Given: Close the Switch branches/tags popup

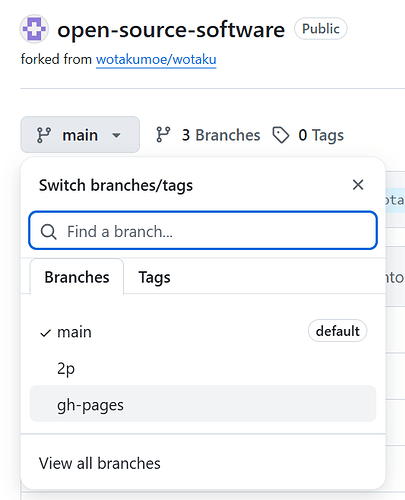Looking at the screenshot, I should click(358, 185).
